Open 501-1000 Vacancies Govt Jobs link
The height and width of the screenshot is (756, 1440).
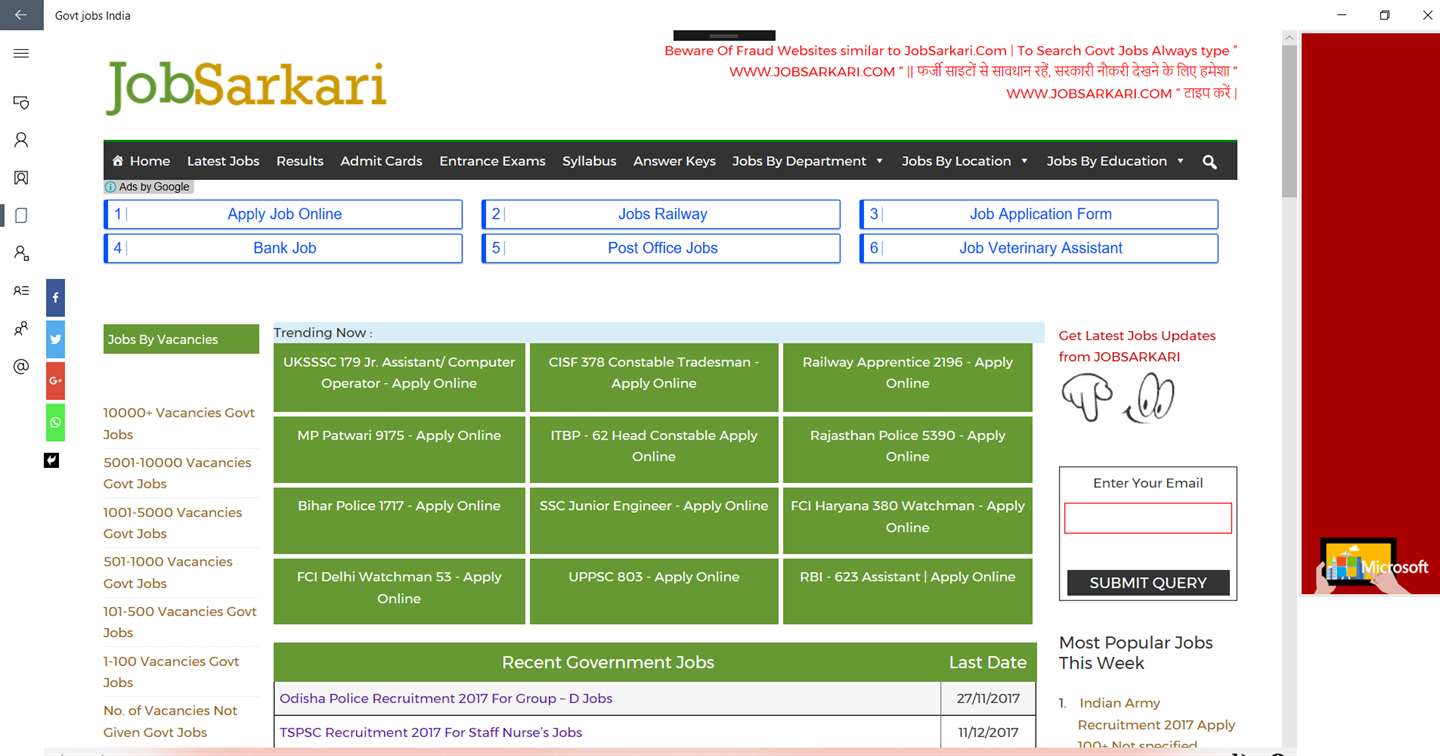[168, 572]
